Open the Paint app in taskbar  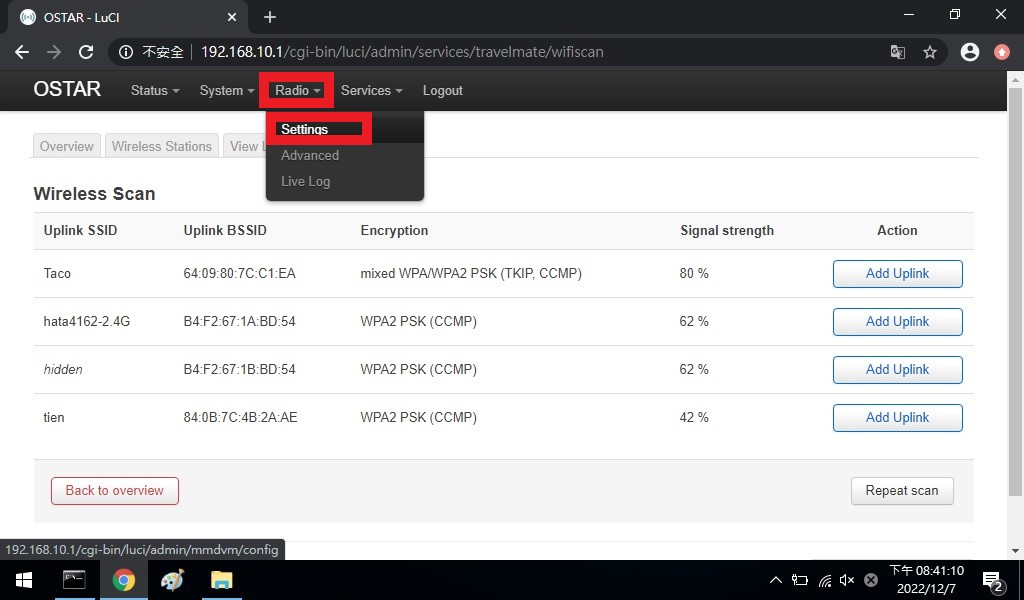click(173, 580)
